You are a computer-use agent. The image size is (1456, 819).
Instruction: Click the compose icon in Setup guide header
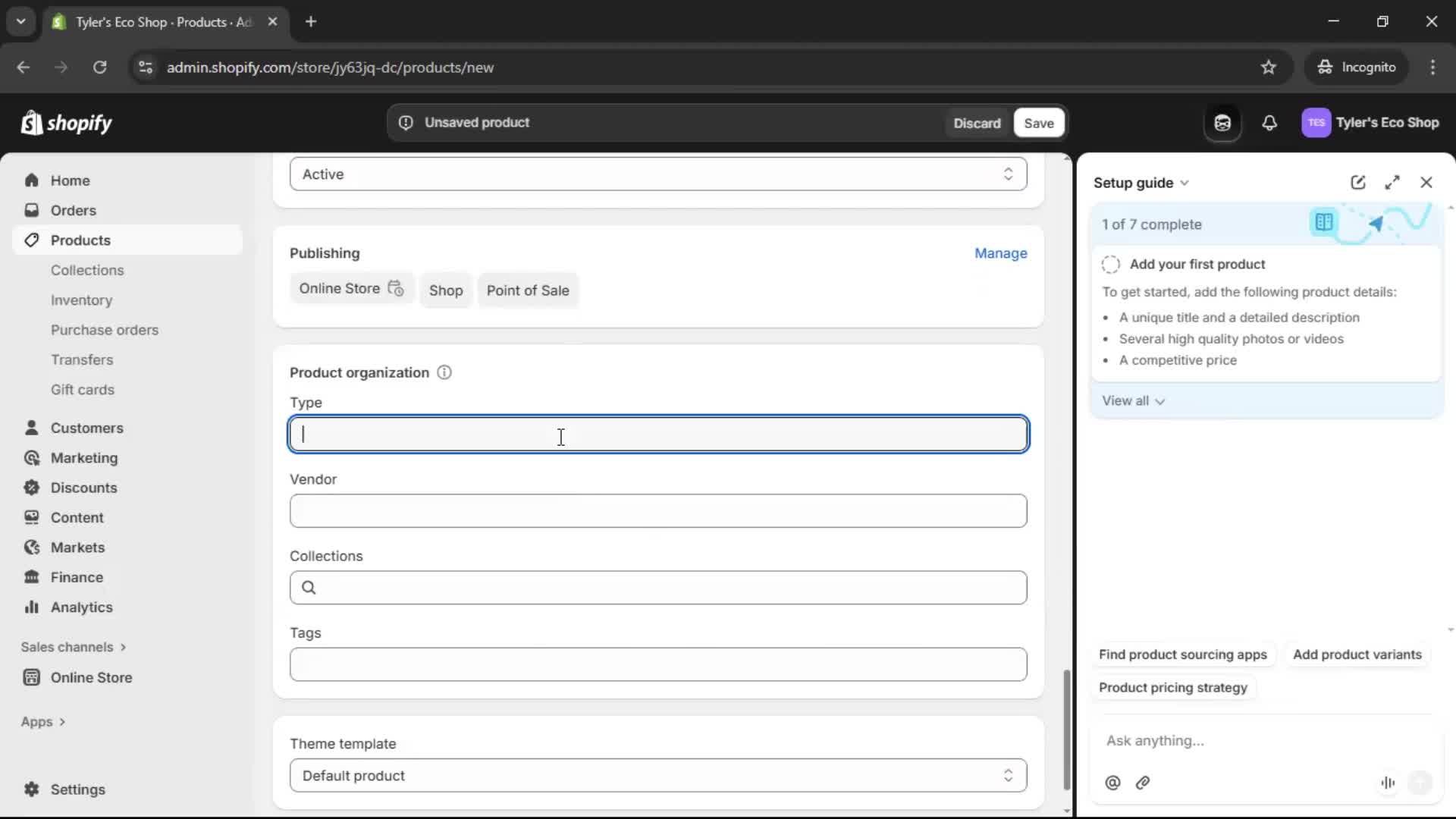1358,182
